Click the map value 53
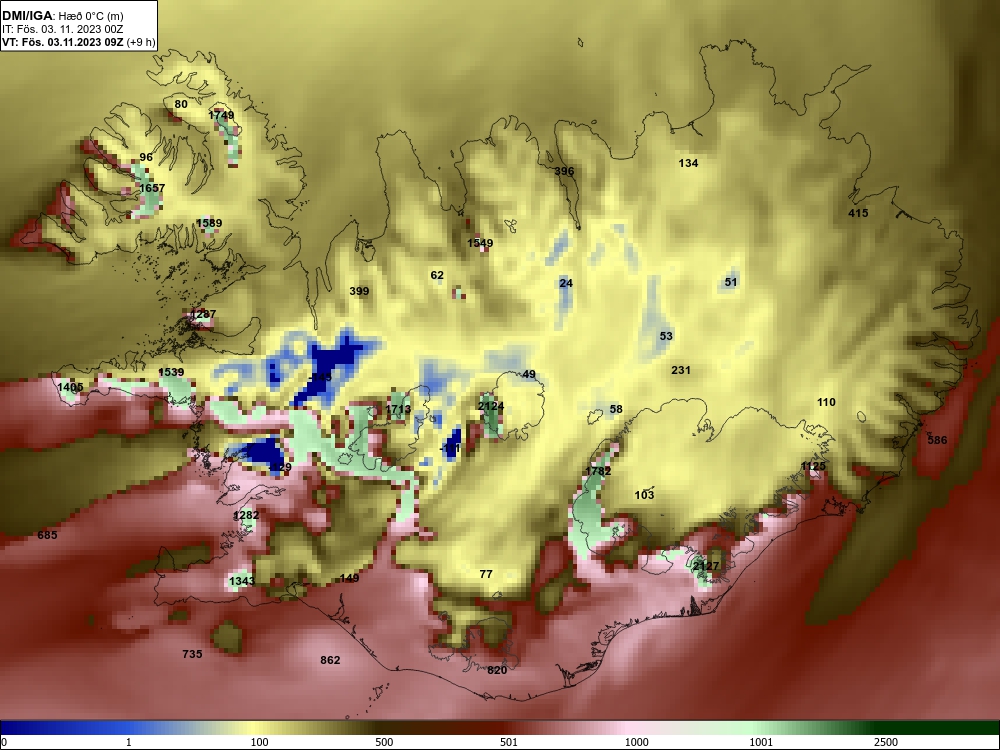 click(666, 336)
